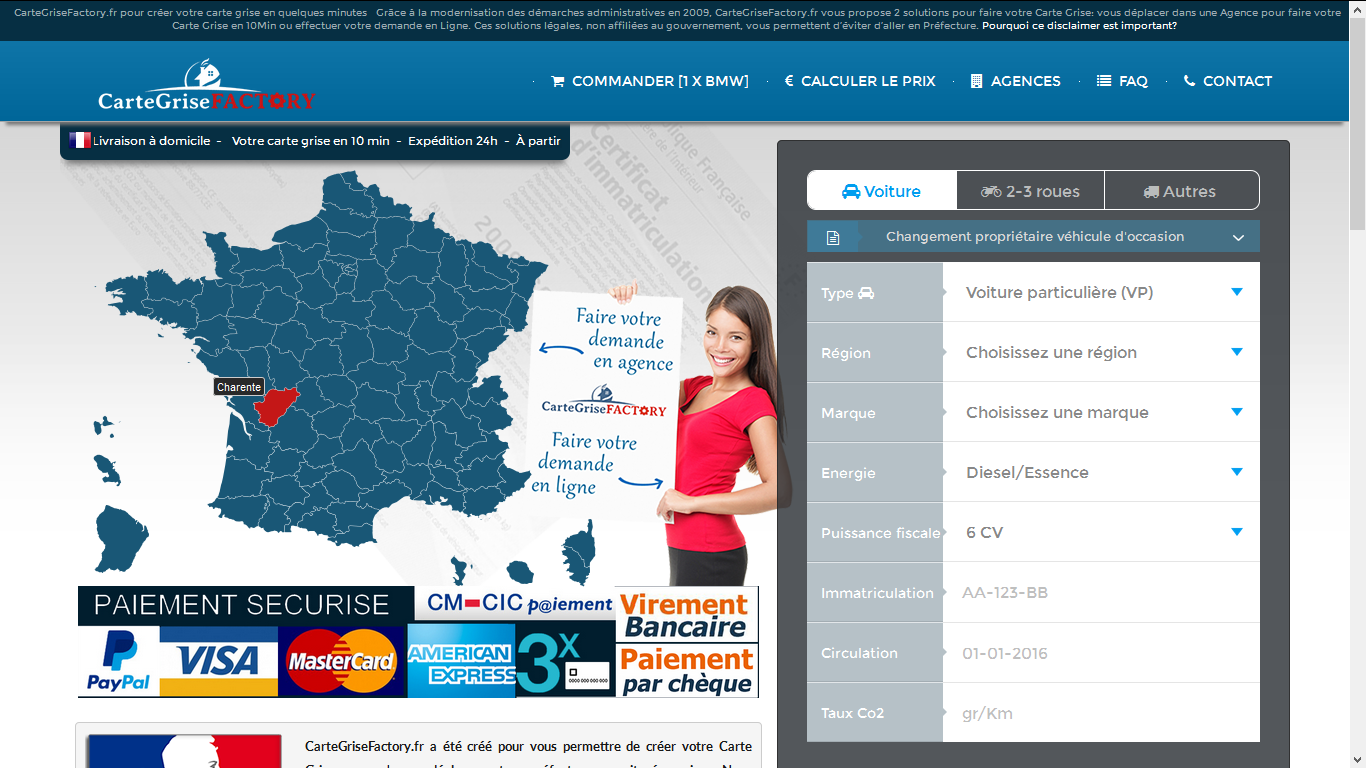The image size is (1366, 768).
Task: Click the car icon in the Voiture tab
Action: pos(851,191)
